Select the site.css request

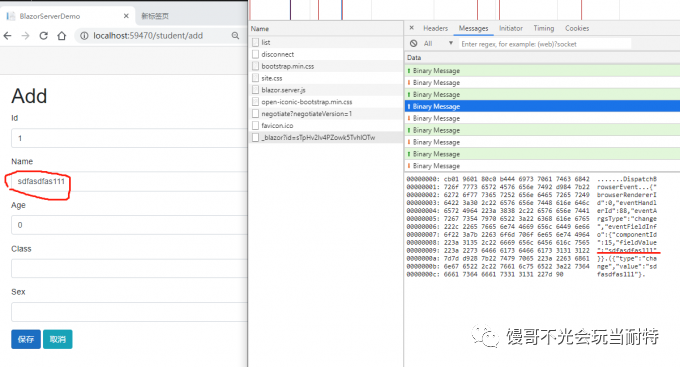[x=326, y=78]
